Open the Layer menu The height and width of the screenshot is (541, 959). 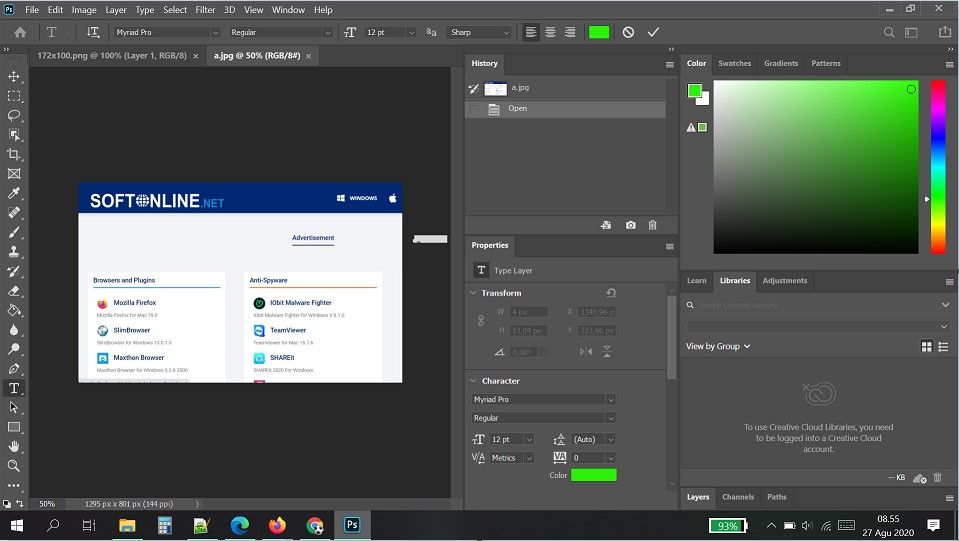(116, 10)
